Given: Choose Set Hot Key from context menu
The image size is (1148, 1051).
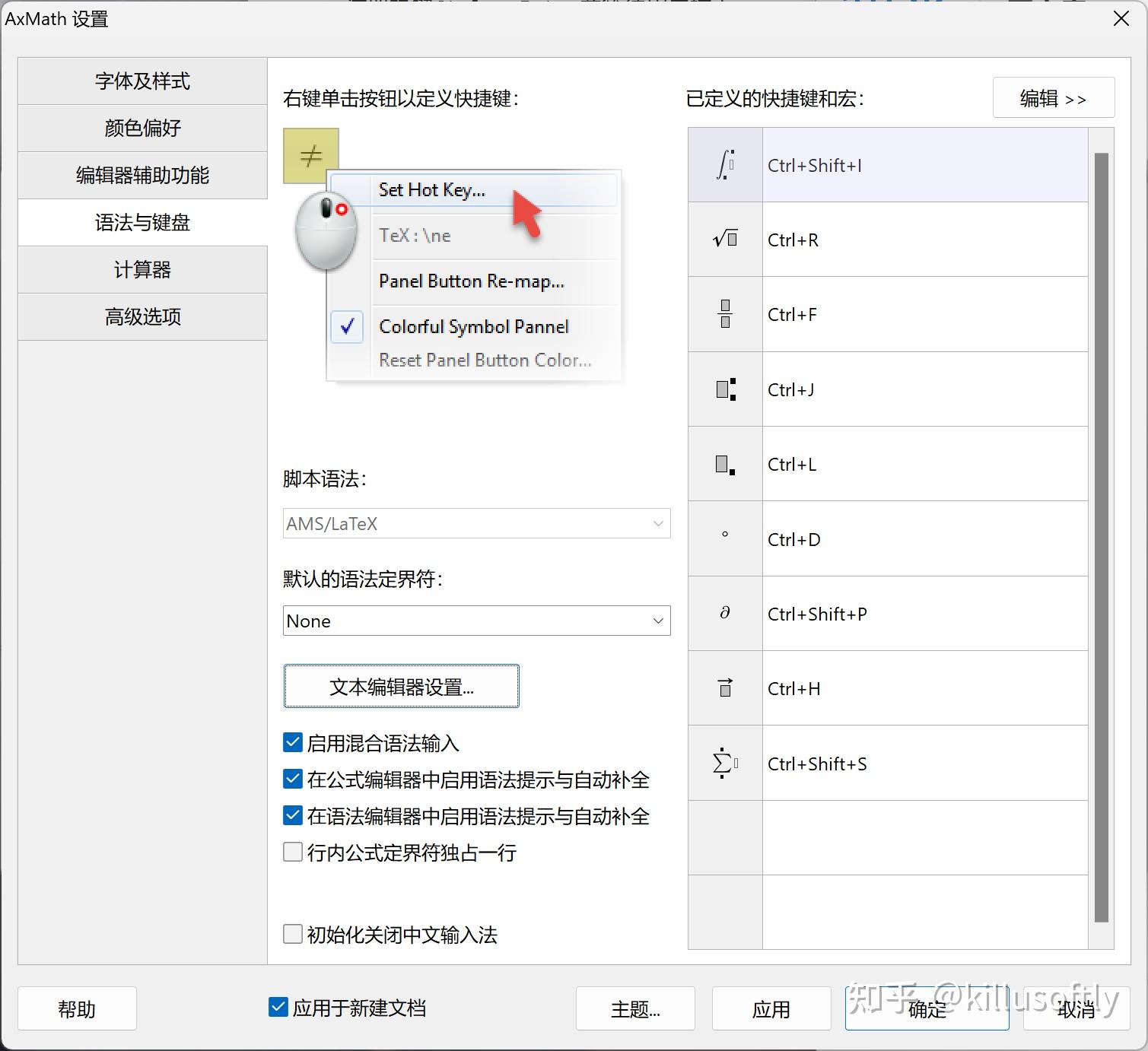Looking at the screenshot, I should (431, 190).
